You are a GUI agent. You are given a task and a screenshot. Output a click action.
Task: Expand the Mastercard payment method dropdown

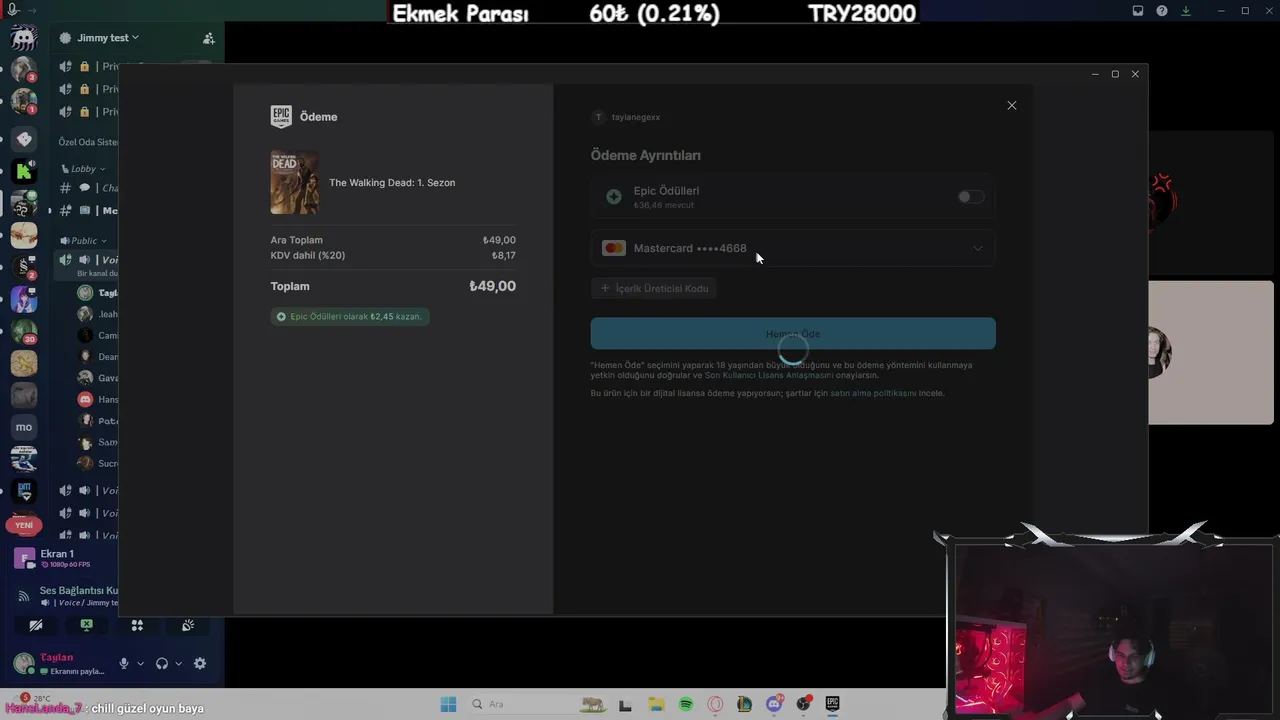793,248
